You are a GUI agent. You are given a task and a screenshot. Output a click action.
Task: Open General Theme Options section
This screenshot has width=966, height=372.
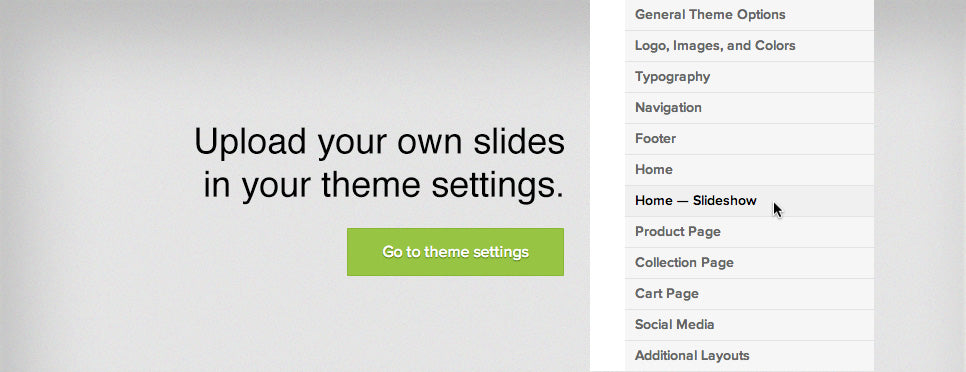tap(749, 15)
